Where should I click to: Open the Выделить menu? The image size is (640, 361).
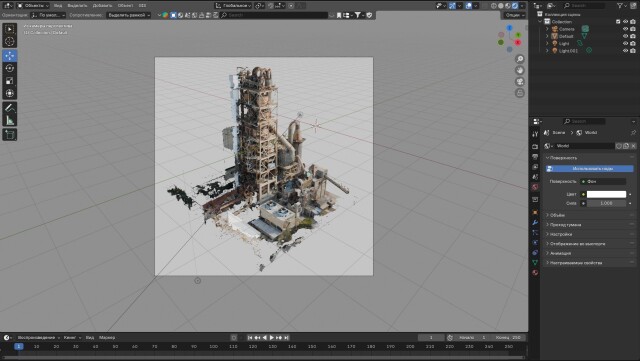[x=77, y=6]
